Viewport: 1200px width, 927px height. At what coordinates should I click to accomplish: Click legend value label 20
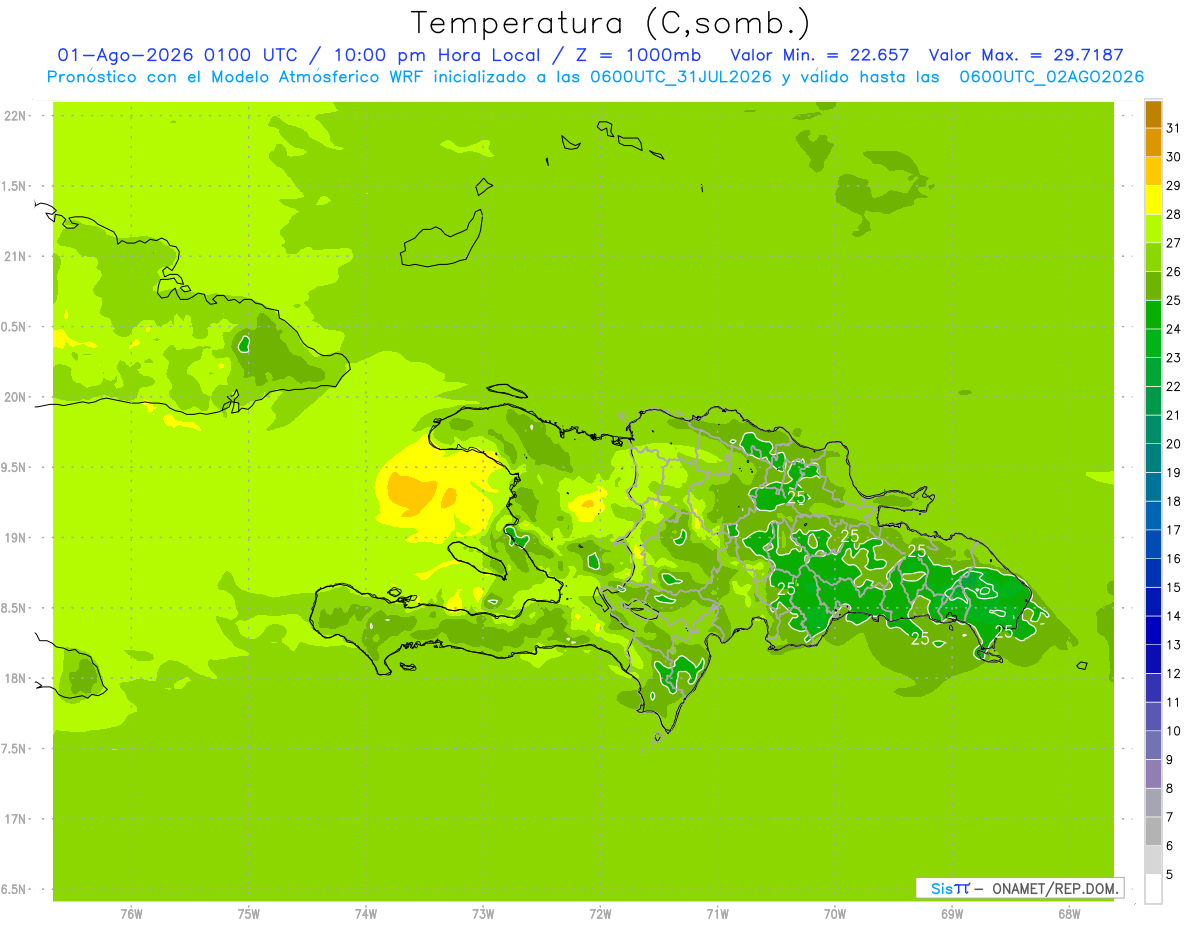click(x=1173, y=444)
